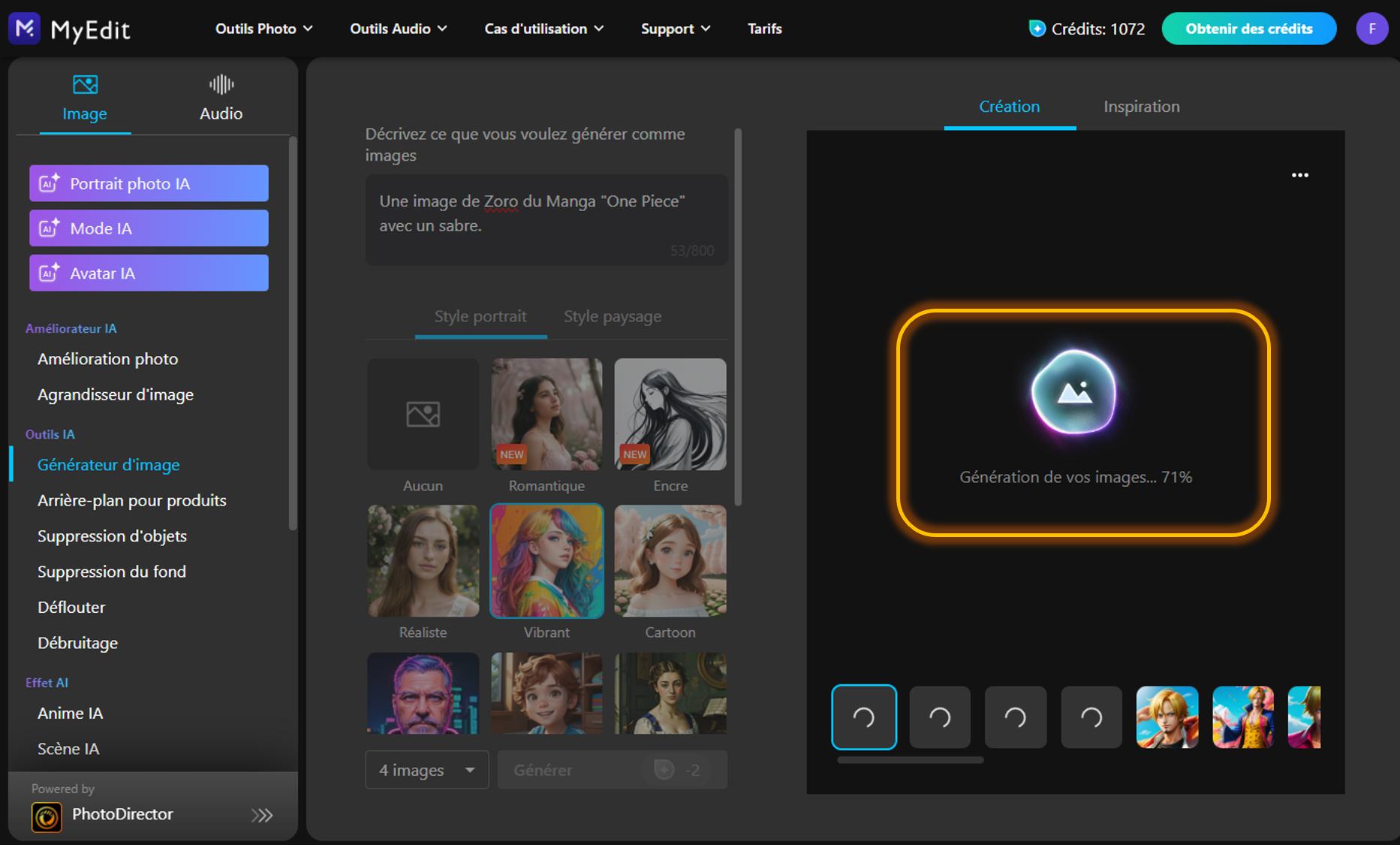Image resolution: width=1400 pixels, height=845 pixels.
Task: Open the Déflouter tool
Action: pyautogui.click(x=71, y=607)
